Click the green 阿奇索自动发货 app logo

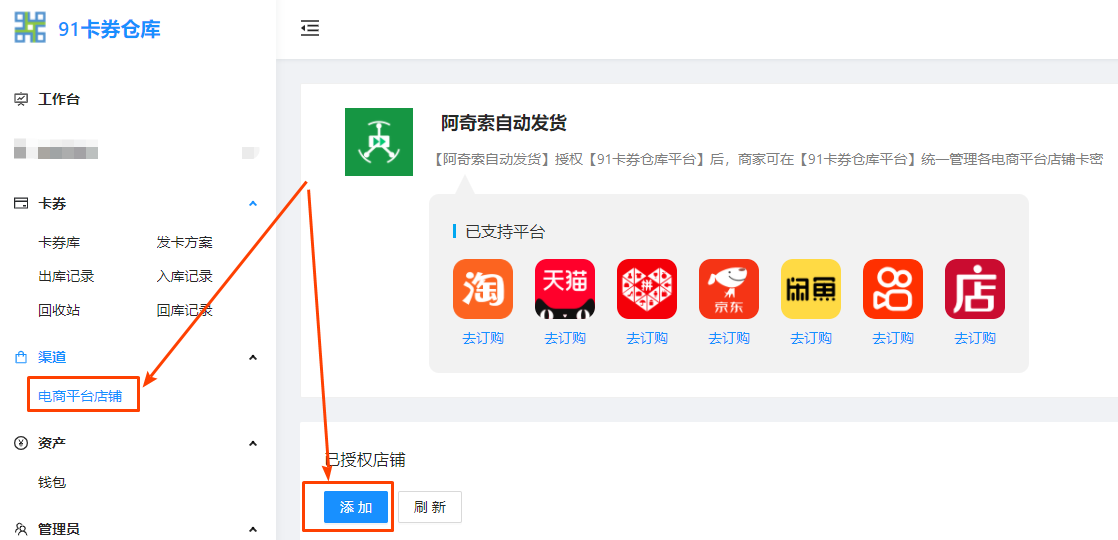(x=379, y=142)
